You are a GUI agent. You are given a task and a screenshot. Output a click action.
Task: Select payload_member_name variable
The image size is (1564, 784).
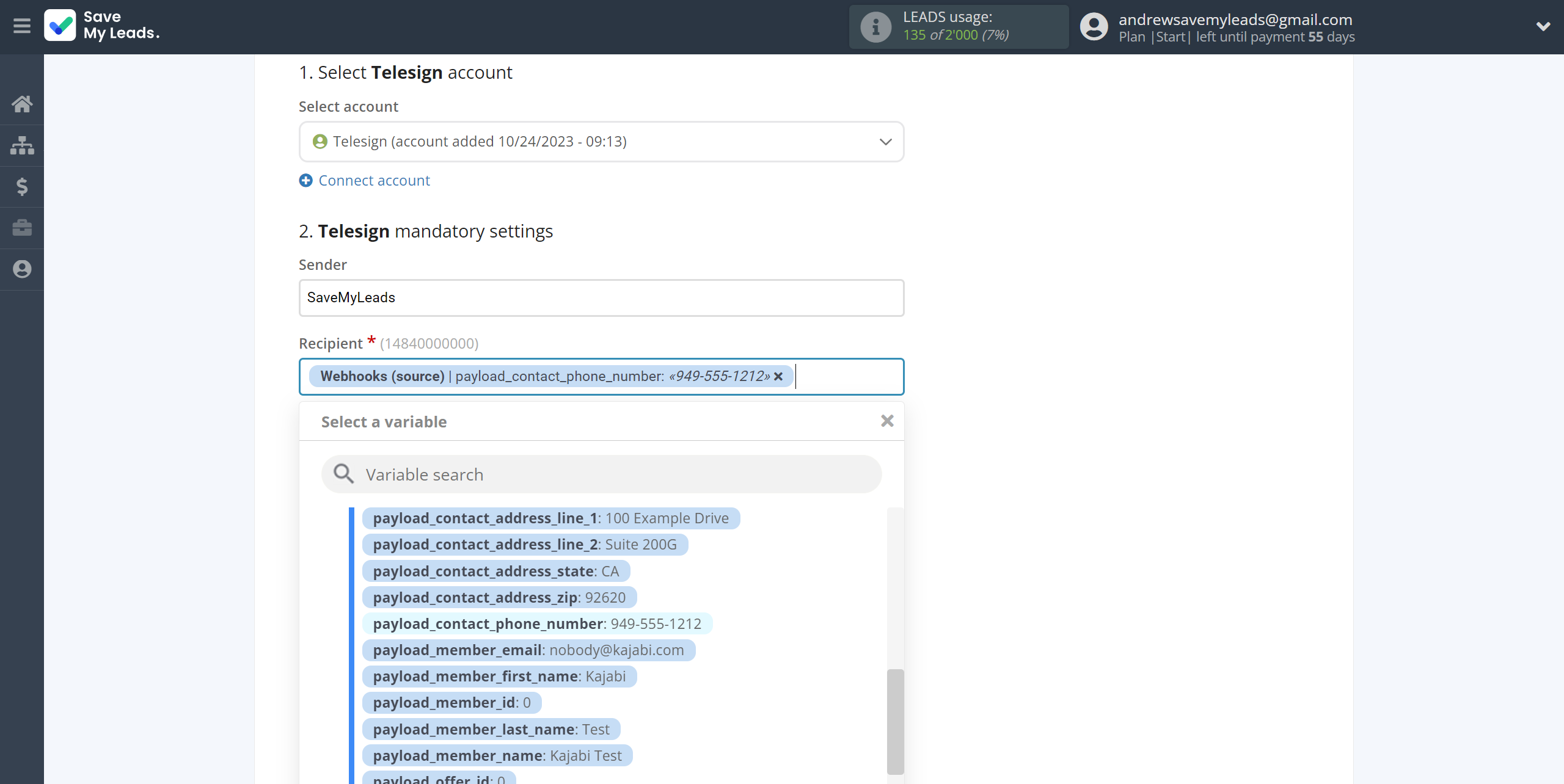click(497, 756)
